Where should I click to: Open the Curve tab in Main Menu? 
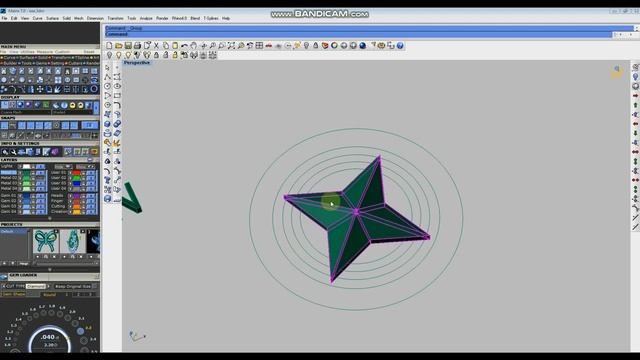pos(9,58)
